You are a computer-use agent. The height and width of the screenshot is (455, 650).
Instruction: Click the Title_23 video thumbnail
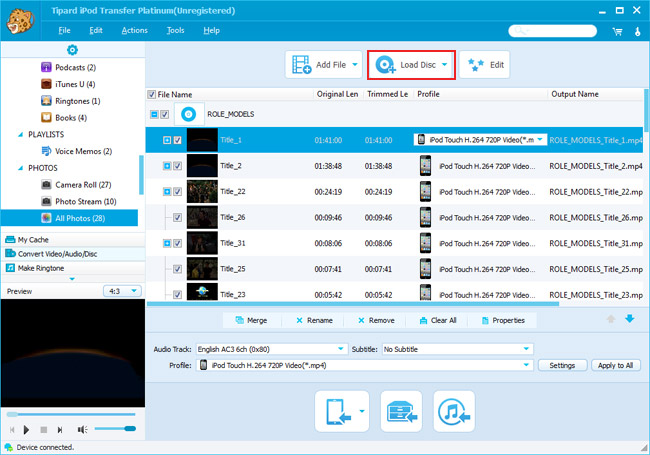coord(202,291)
